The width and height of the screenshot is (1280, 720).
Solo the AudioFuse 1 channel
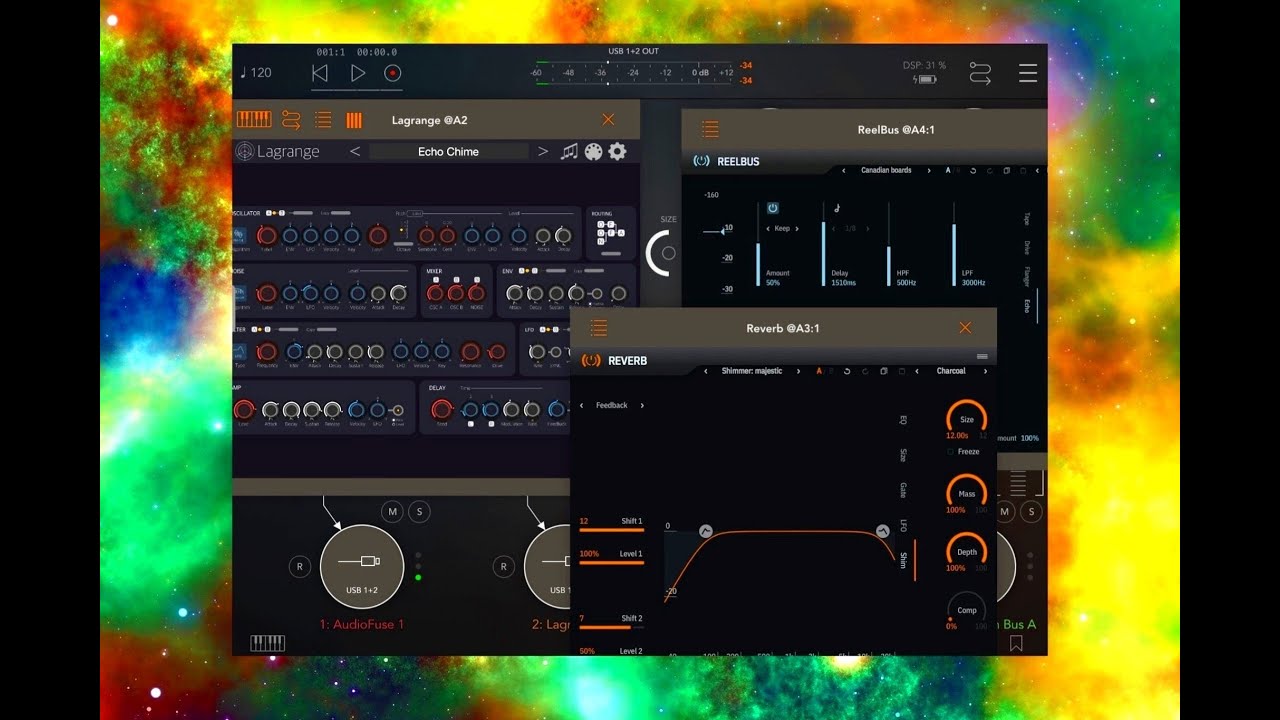pyautogui.click(x=420, y=512)
